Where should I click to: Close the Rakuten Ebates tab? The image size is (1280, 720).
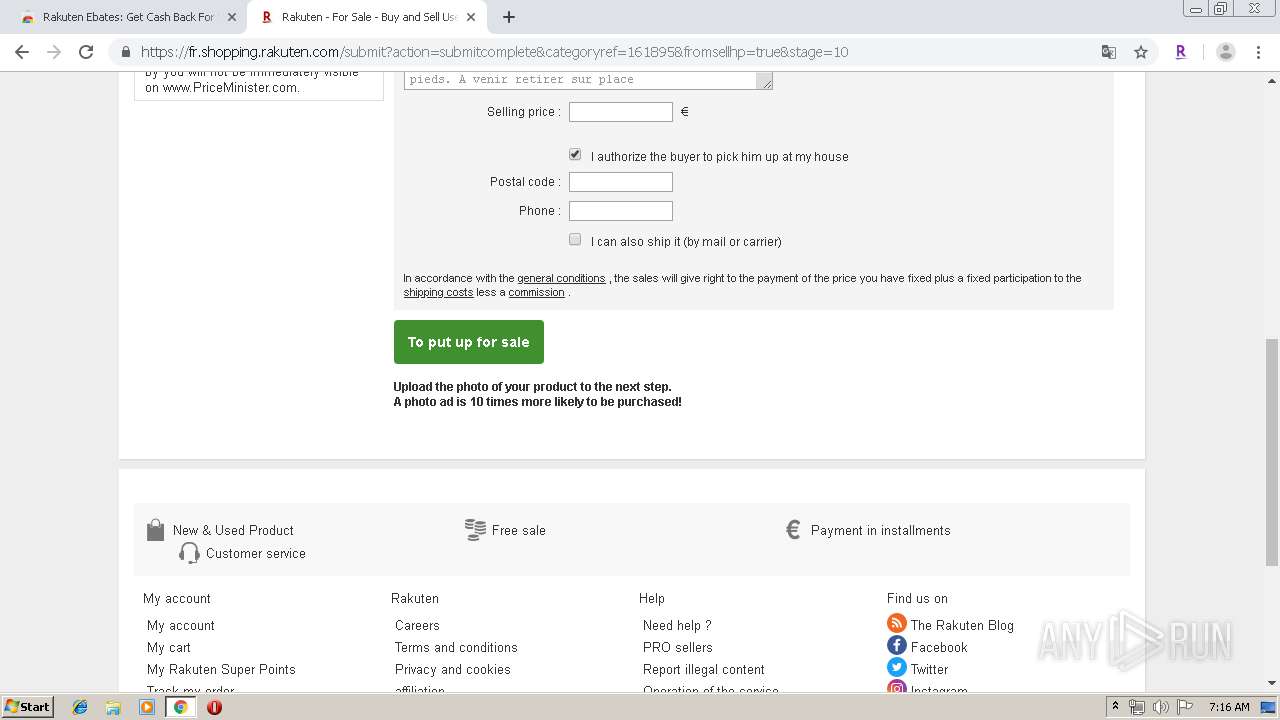[x=232, y=17]
